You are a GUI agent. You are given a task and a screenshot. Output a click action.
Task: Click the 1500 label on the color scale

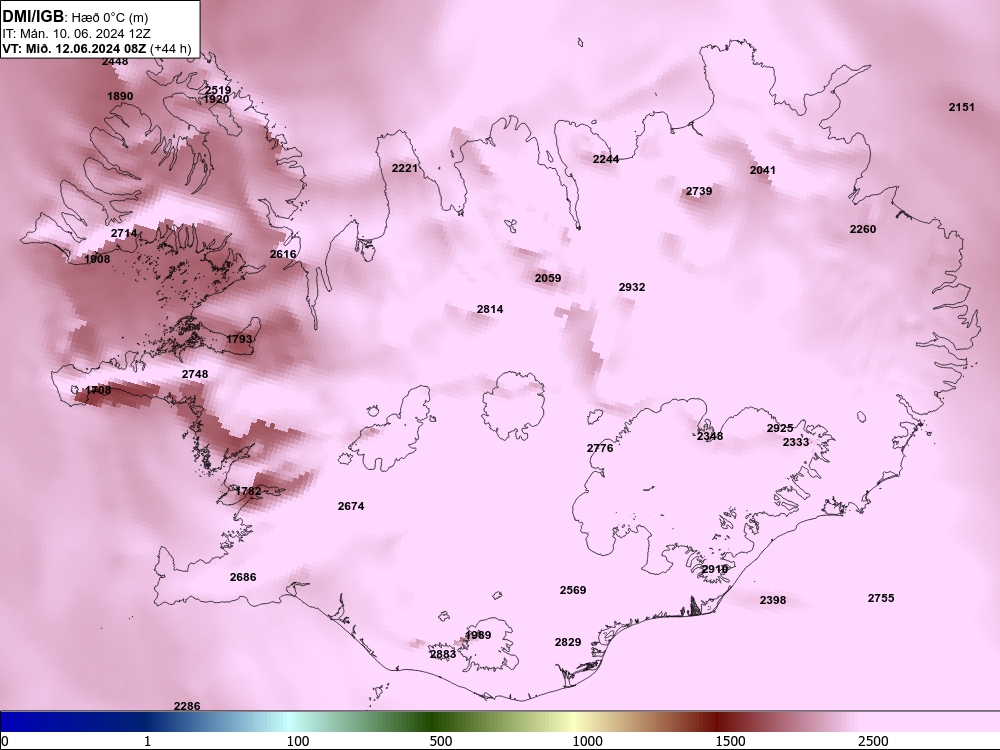730,741
